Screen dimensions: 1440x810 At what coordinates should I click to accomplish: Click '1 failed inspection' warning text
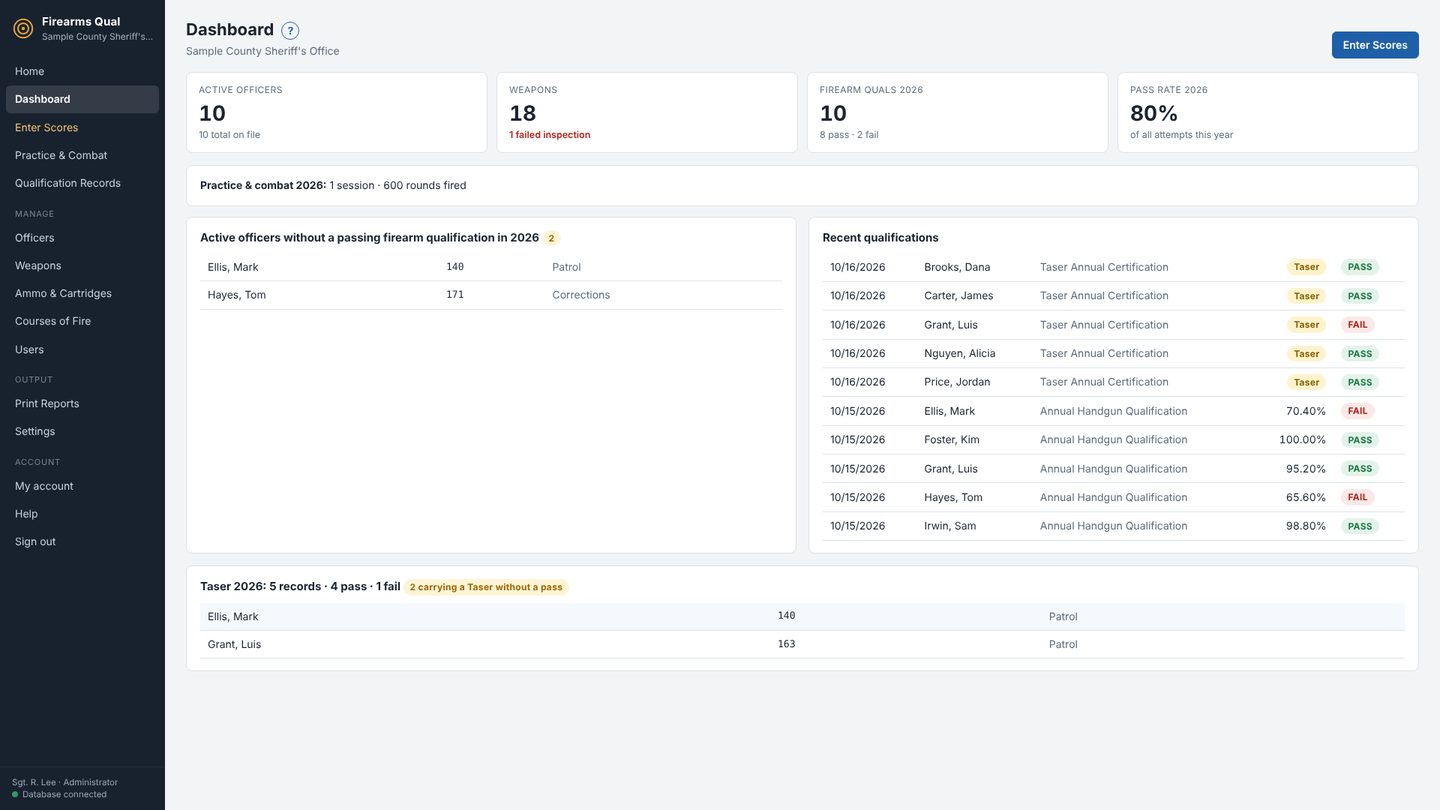550,135
